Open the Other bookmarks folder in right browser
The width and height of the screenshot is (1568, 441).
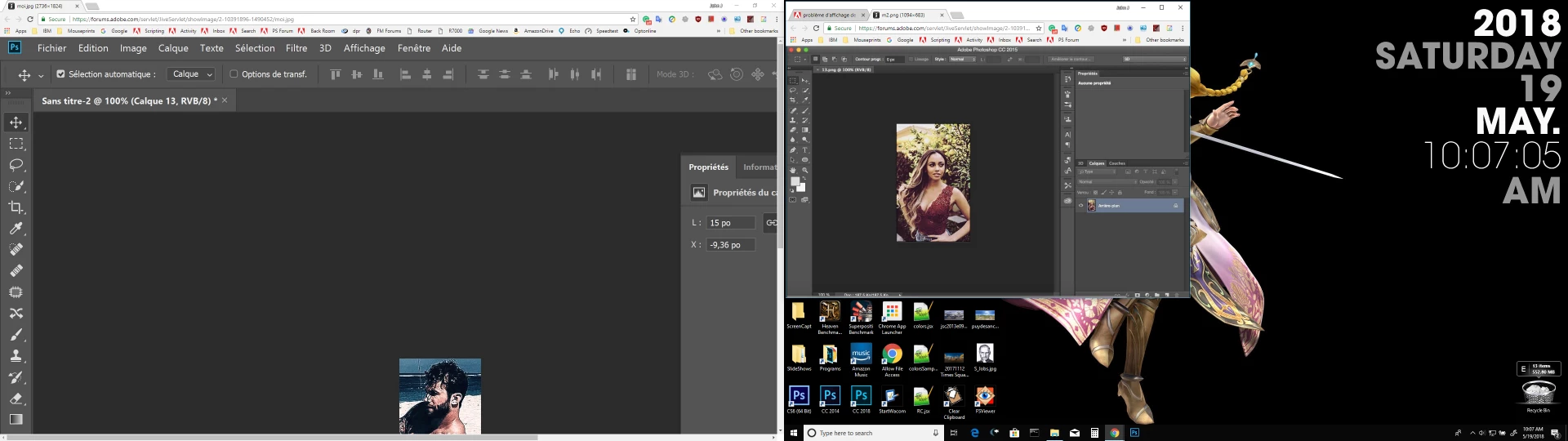point(1160,40)
